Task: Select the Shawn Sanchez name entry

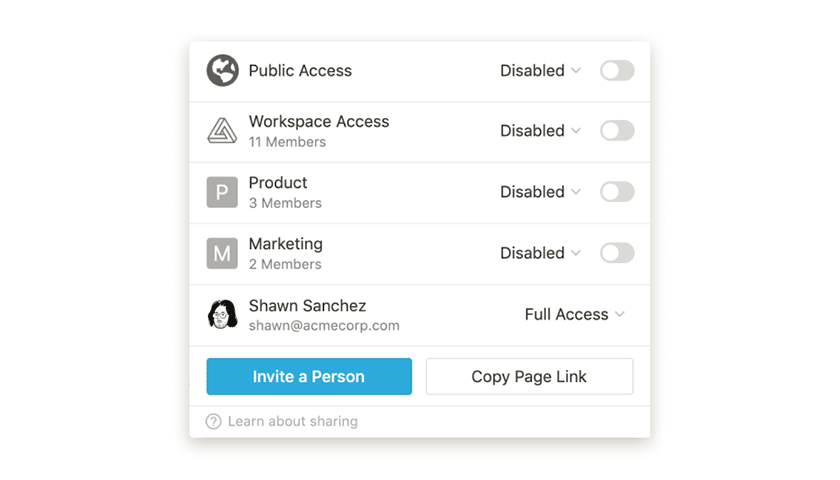Action: point(307,306)
